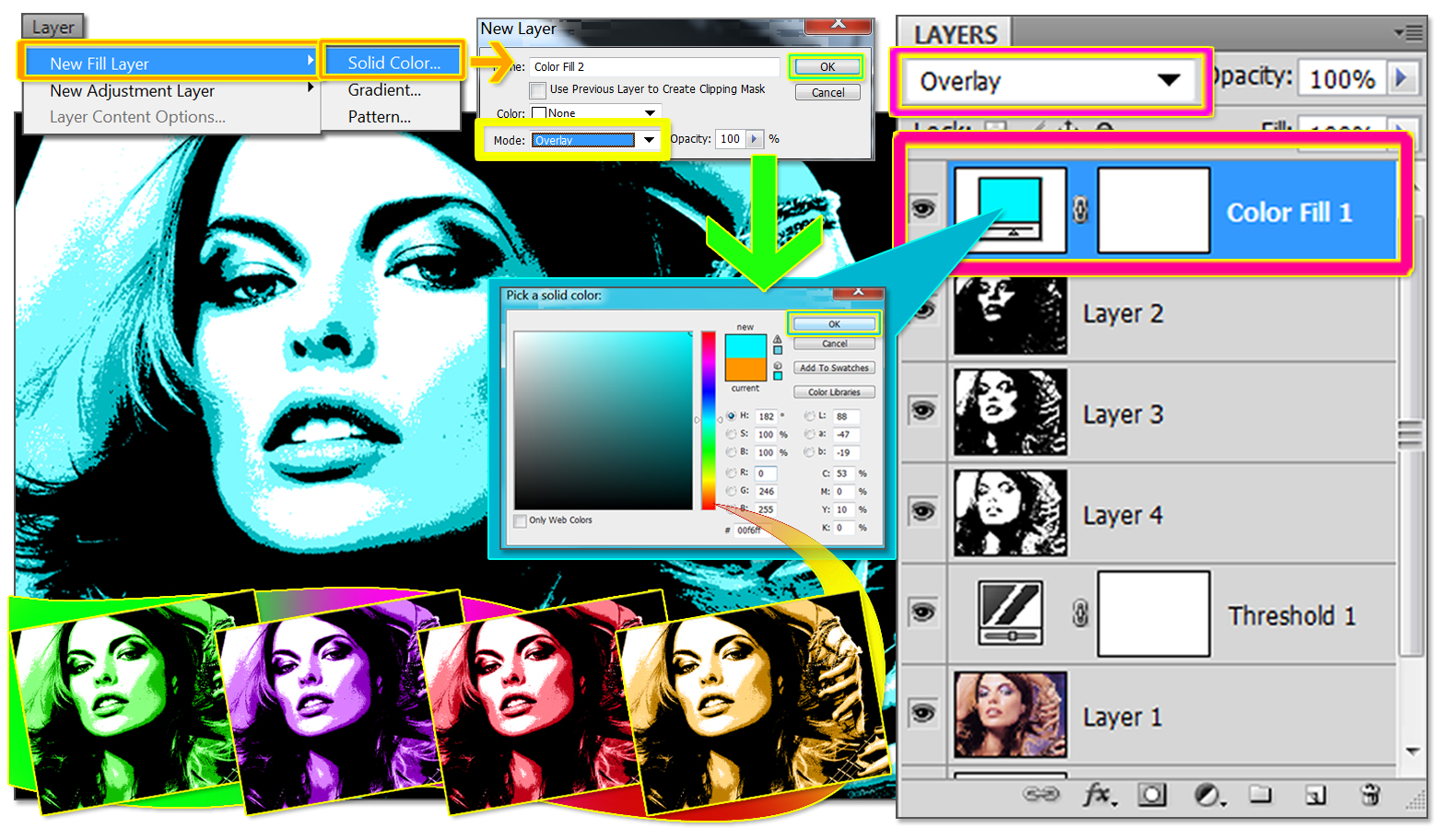1443x840 pixels.
Task: Click the Add layer mask icon
Action: (x=1152, y=796)
